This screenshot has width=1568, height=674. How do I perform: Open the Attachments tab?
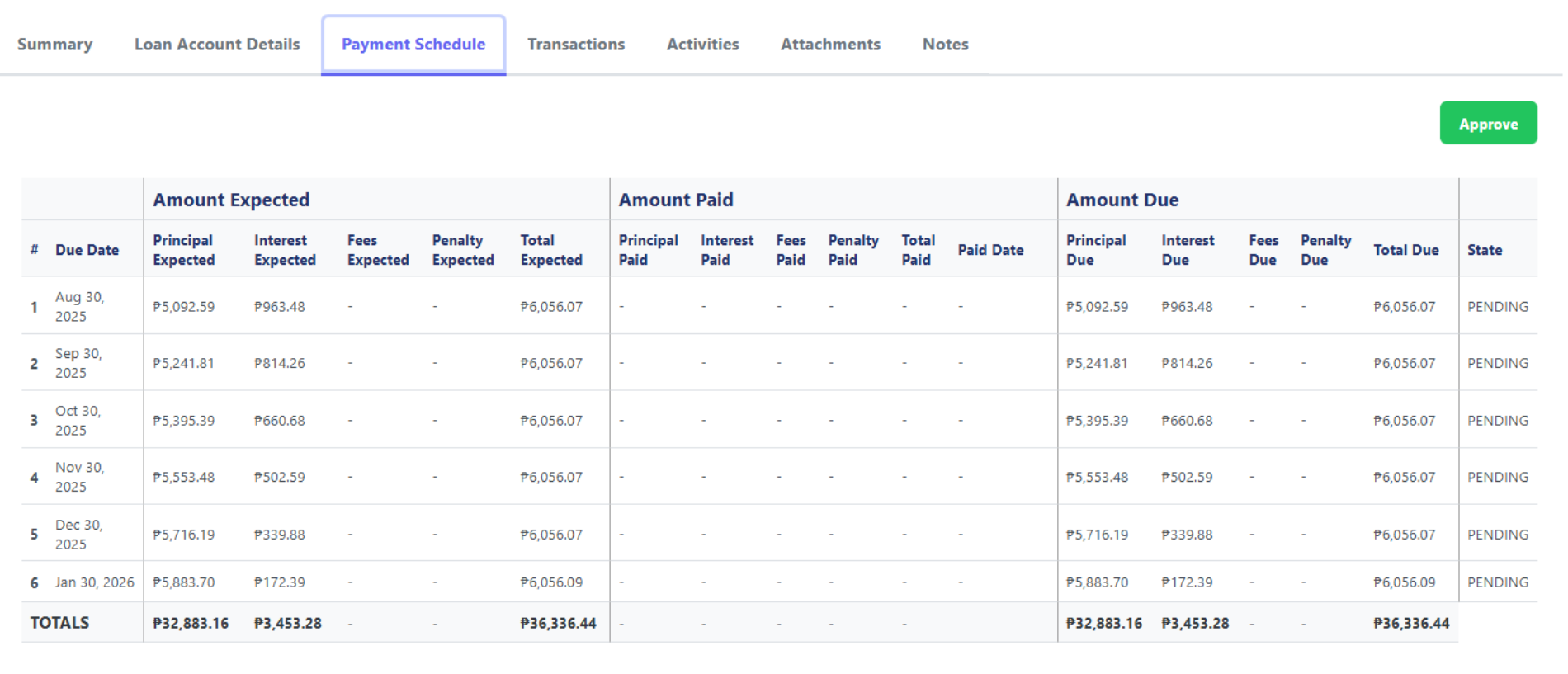(x=830, y=45)
